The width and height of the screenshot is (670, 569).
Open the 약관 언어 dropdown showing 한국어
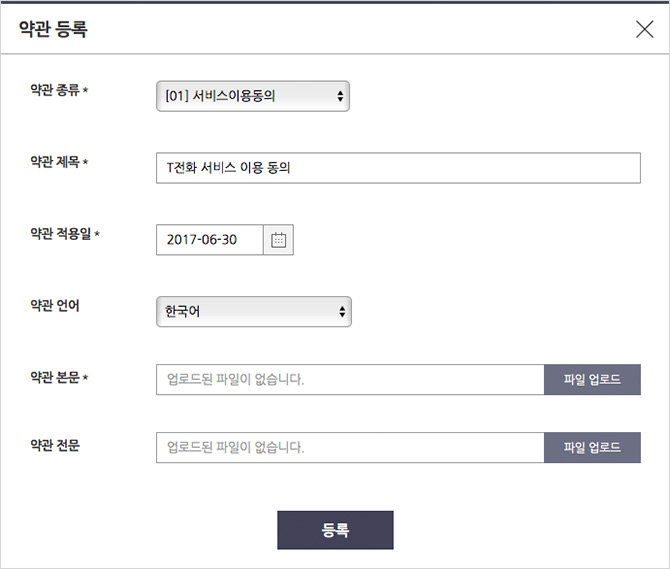click(254, 312)
